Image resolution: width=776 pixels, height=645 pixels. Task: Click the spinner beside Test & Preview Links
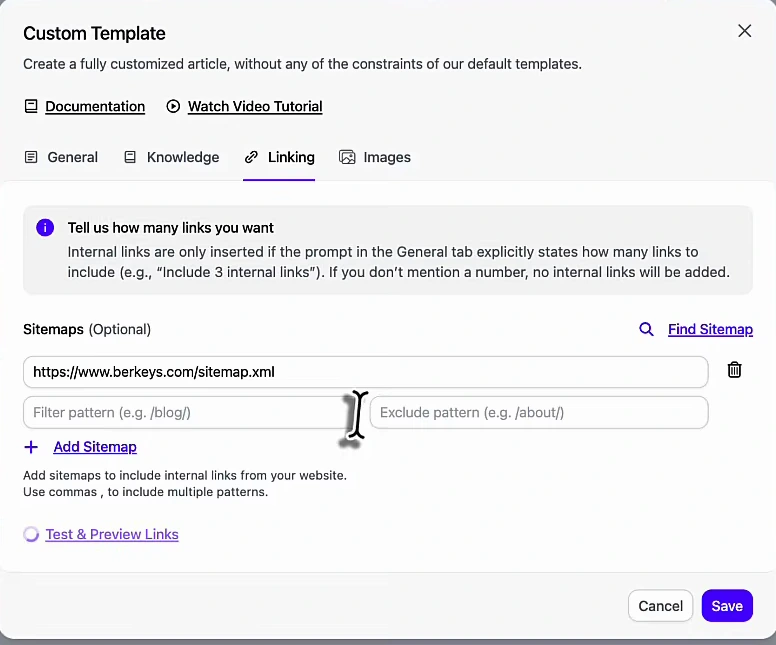coord(31,534)
